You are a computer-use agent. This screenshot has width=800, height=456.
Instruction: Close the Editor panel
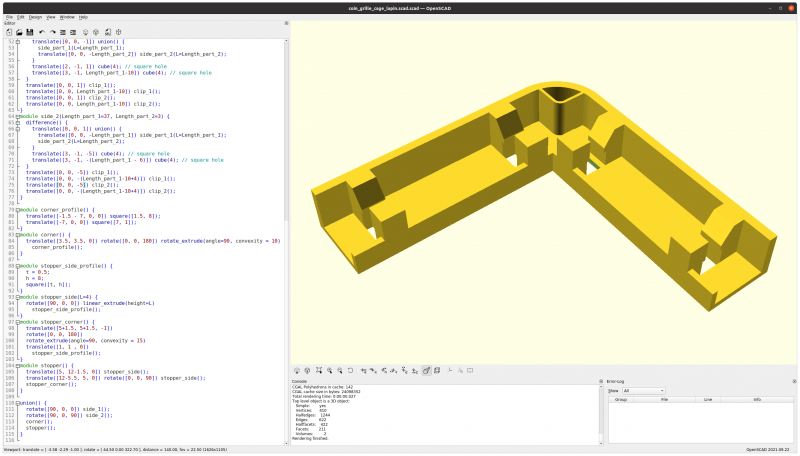pyautogui.click(x=286, y=23)
